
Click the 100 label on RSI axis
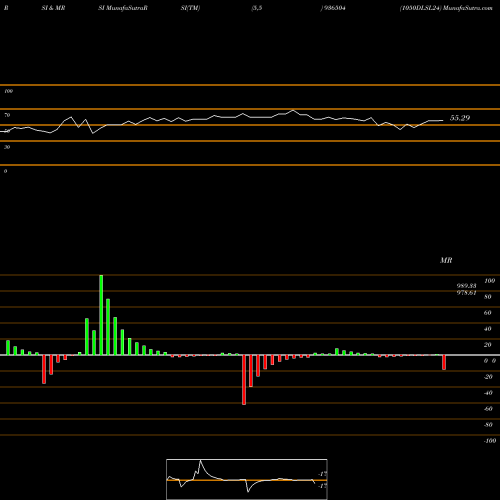click(8, 91)
